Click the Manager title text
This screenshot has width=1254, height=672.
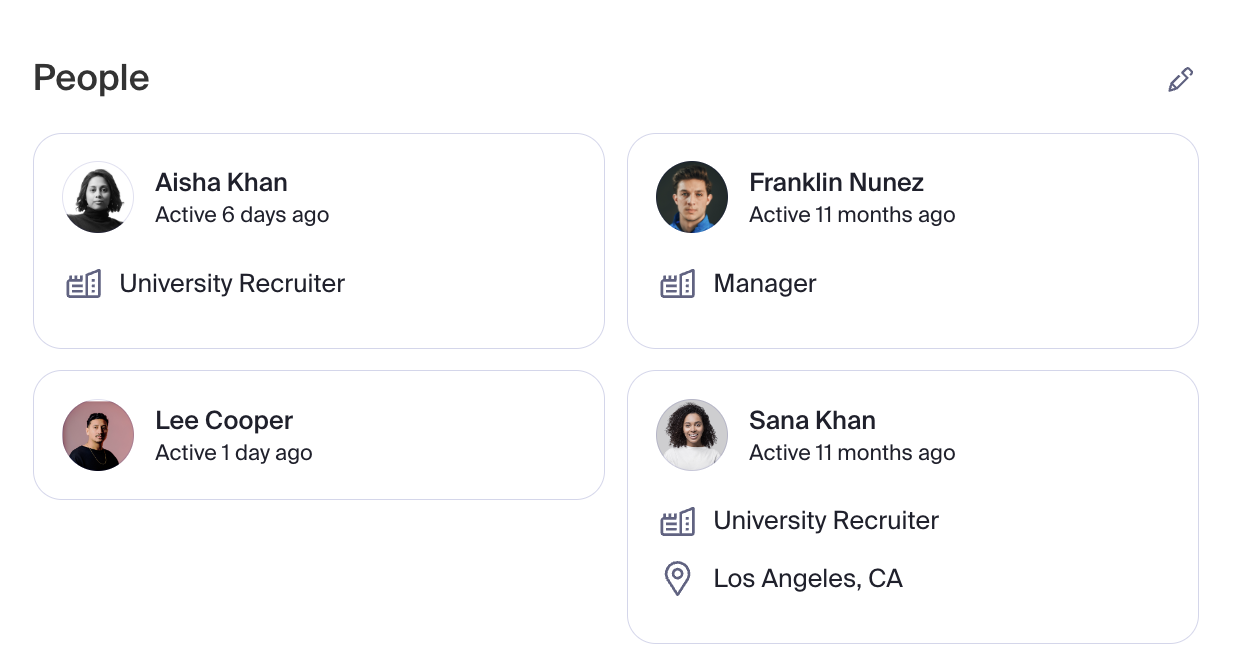pos(765,284)
